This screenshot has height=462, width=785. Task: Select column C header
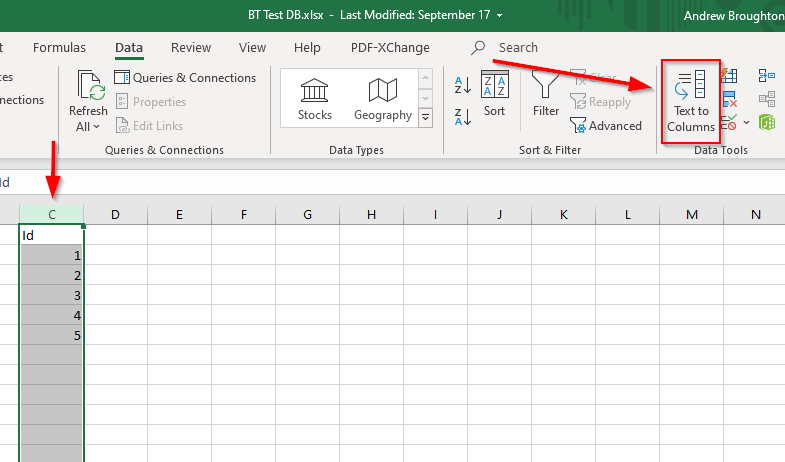(52, 215)
